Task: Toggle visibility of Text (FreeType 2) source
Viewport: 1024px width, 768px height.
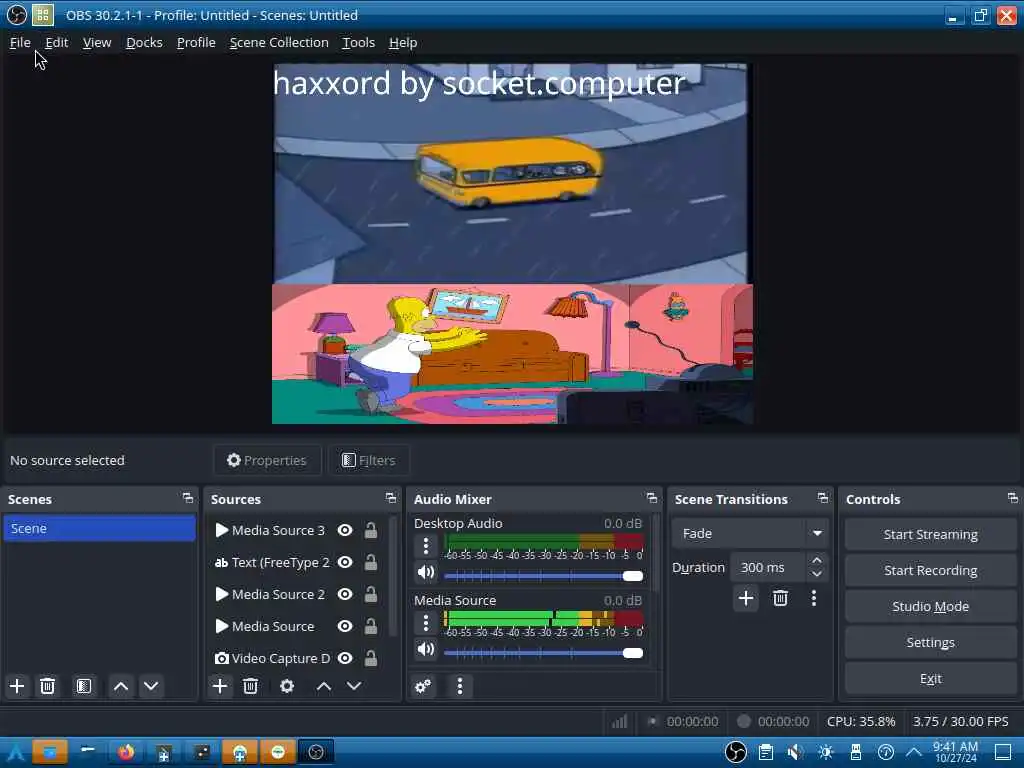Action: pyautogui.click(x=345, y=562)
